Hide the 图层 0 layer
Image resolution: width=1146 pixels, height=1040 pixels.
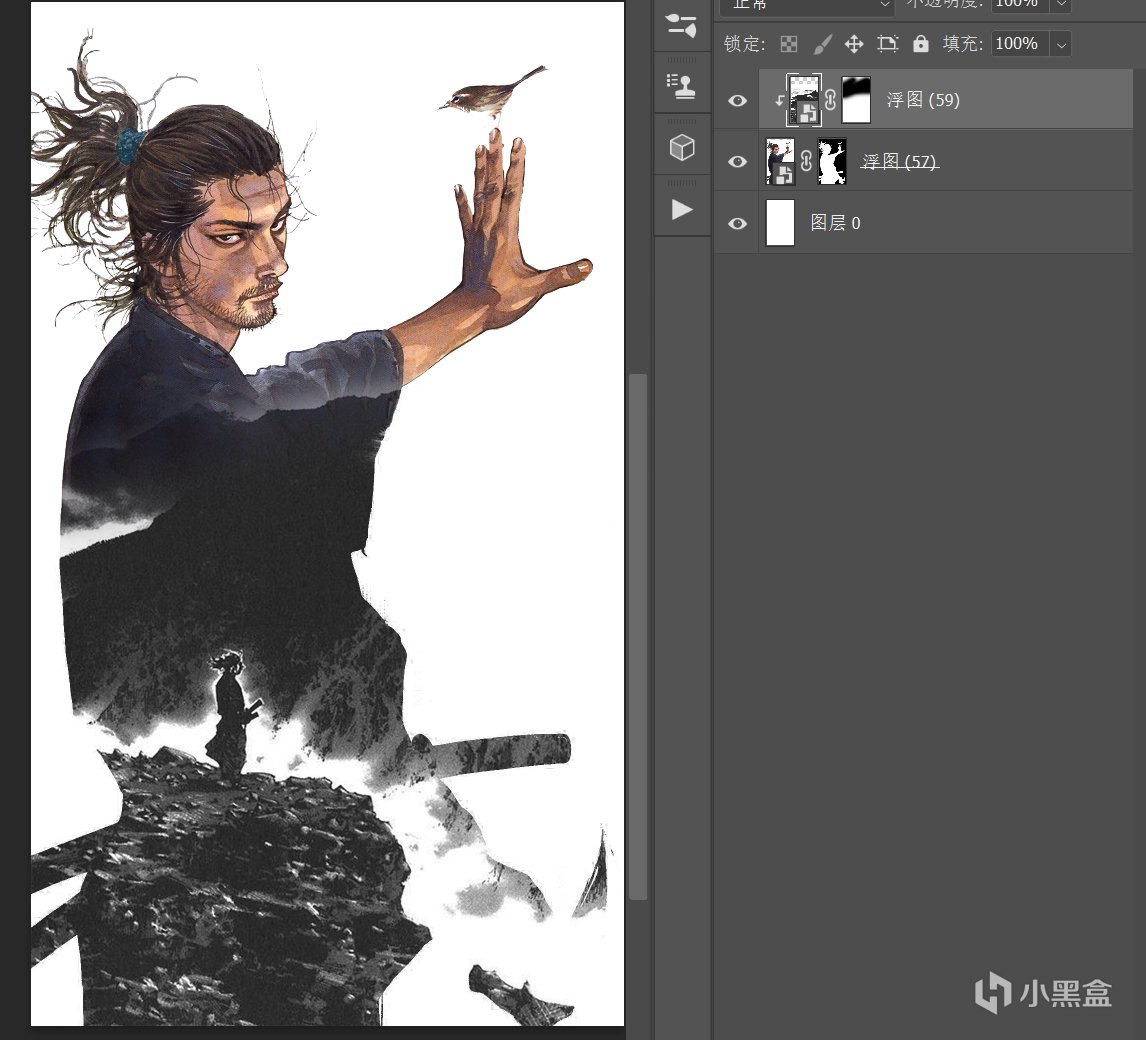[737, 223]
